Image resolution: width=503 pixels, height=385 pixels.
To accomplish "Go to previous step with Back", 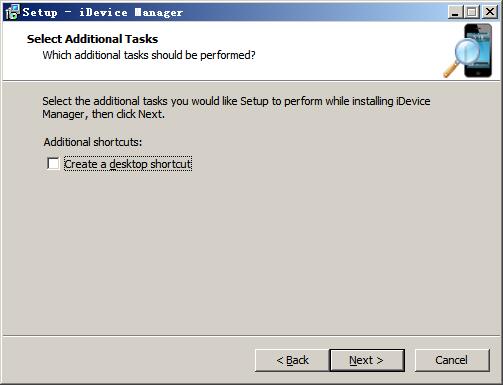I will tap(292, 360).
